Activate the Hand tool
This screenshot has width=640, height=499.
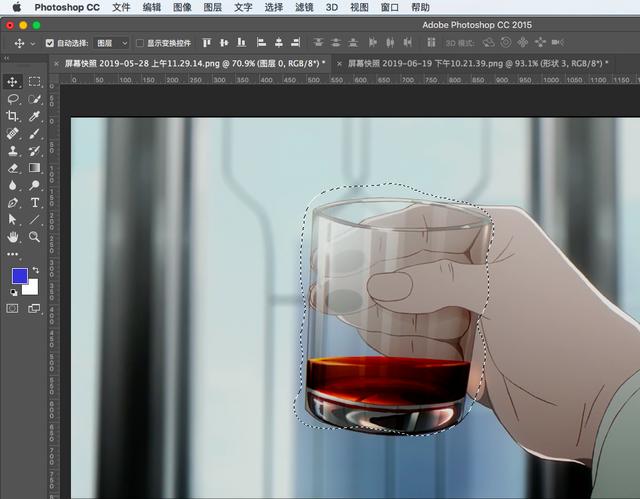[x=12, y=237]
